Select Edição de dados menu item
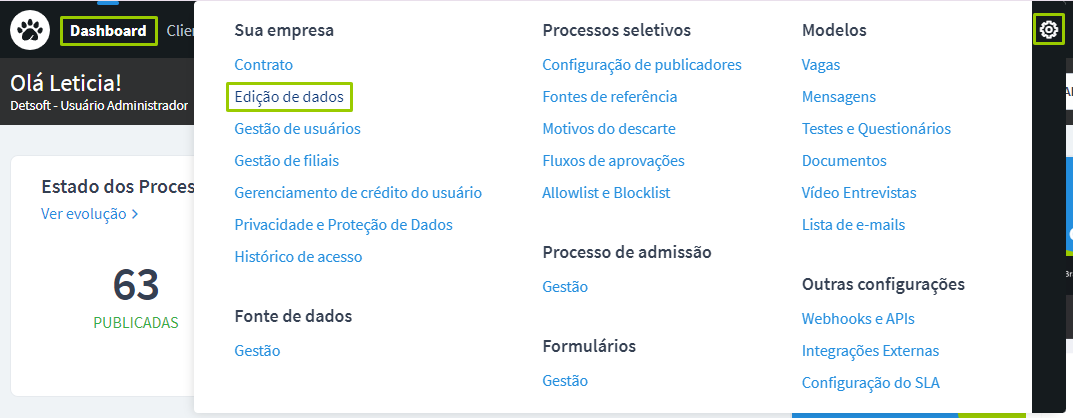 pyautogui.click(x=289, y=97)
